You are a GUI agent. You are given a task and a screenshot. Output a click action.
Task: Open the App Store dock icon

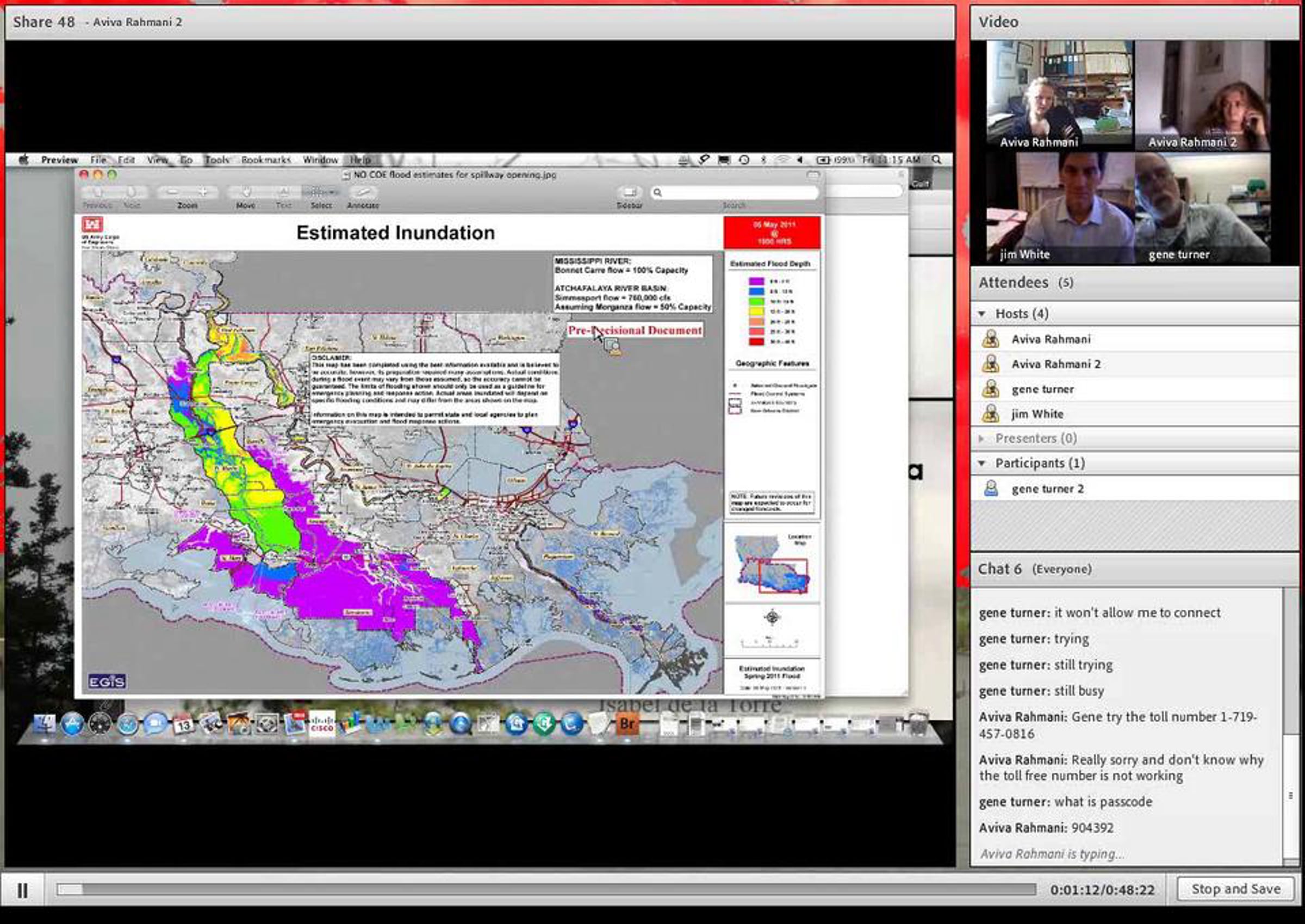[72, 725]
